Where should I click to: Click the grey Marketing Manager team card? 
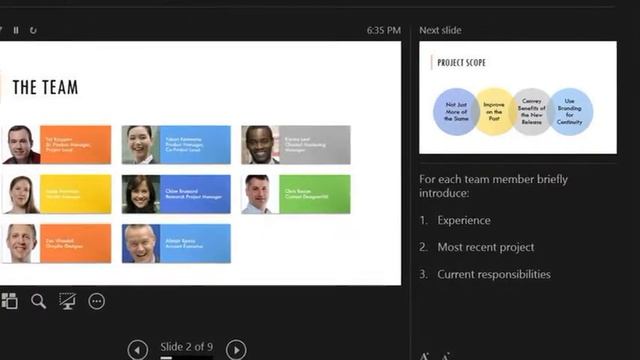[315, 145]
